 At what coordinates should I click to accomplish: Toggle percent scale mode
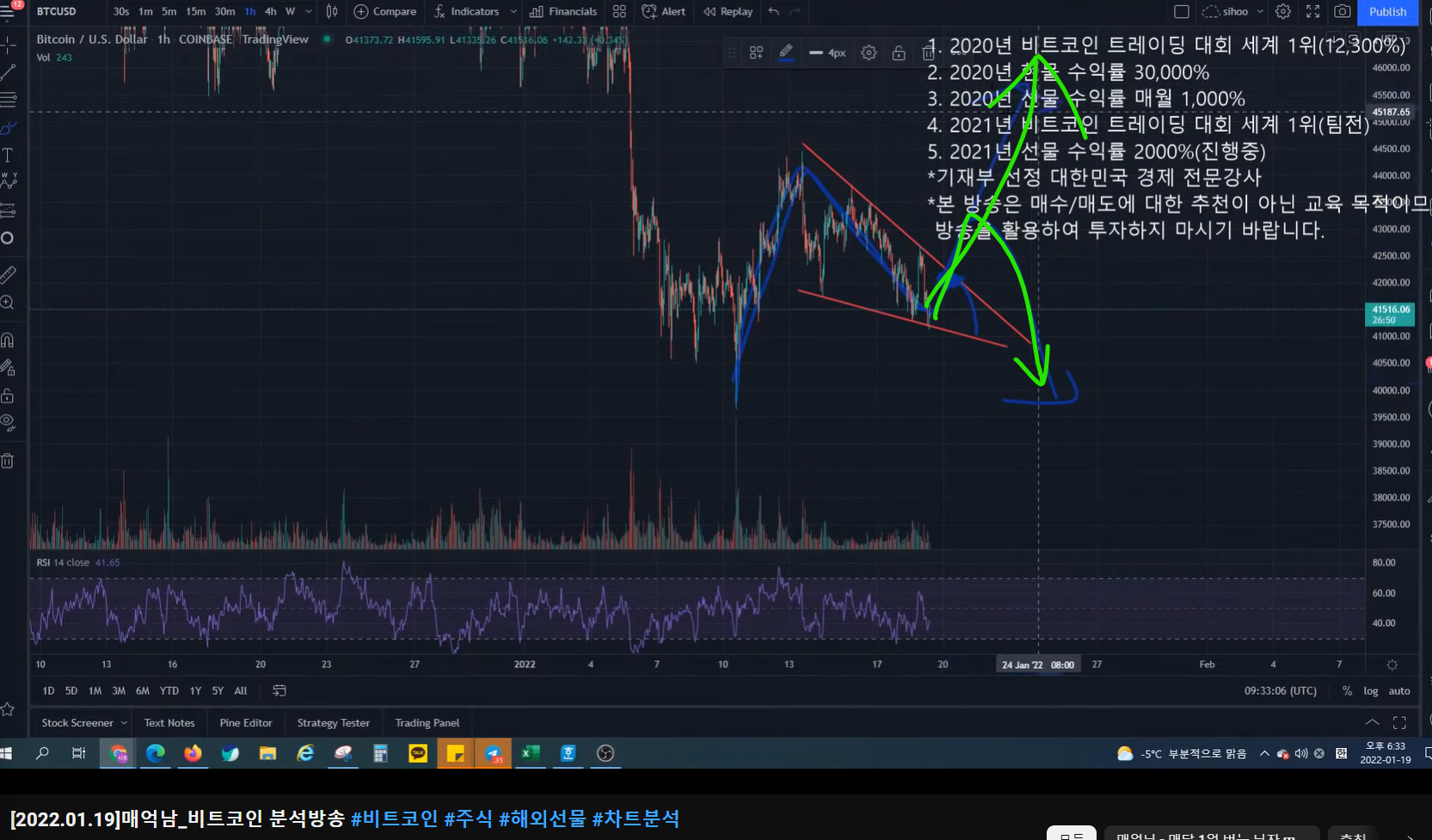1347,690
